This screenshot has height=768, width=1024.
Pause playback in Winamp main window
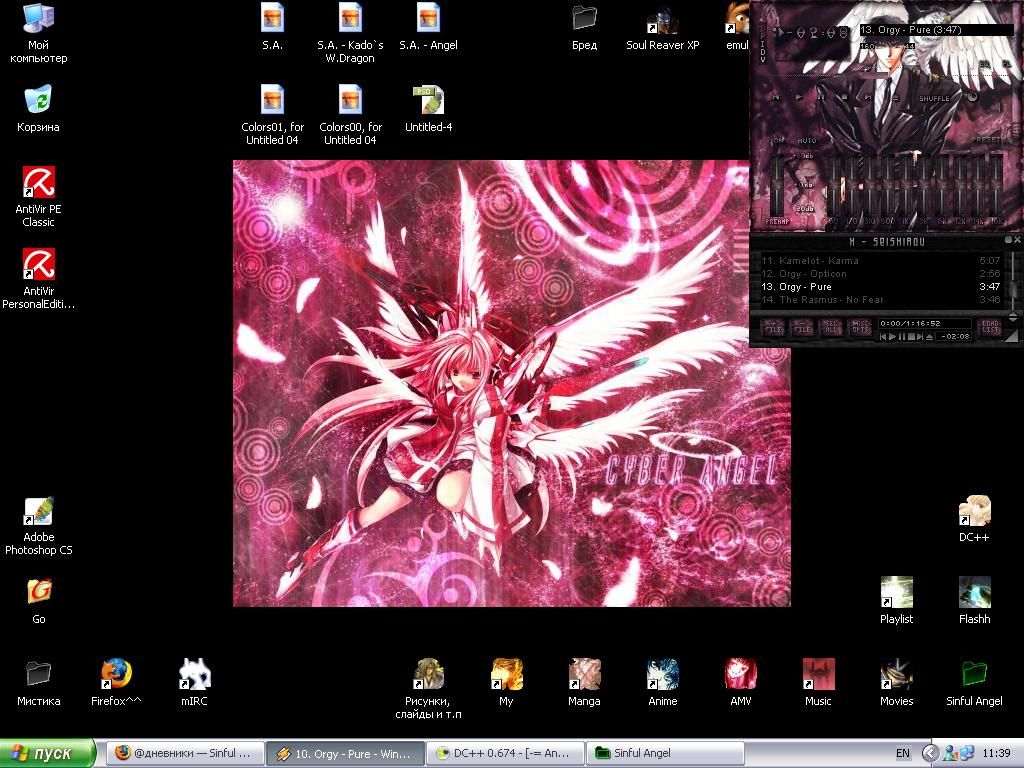pos(822,97)
